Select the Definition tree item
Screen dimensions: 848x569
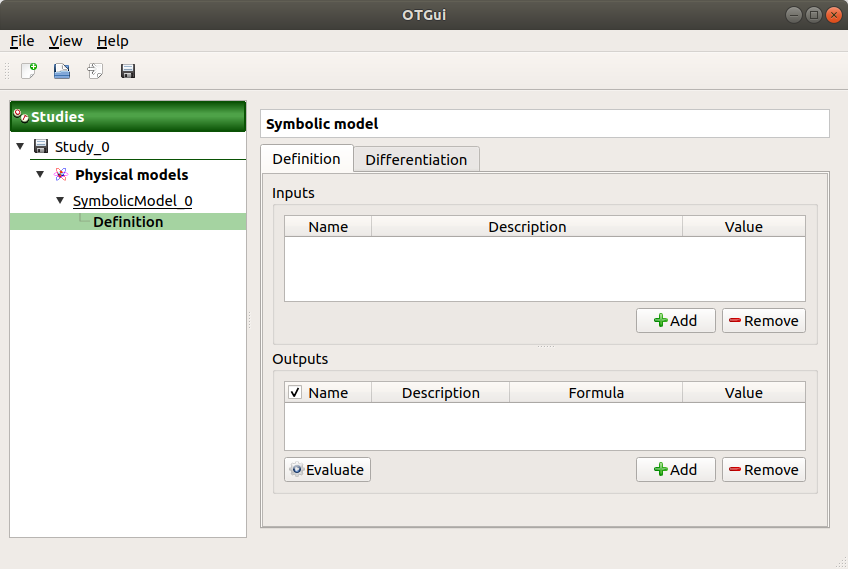128,222
